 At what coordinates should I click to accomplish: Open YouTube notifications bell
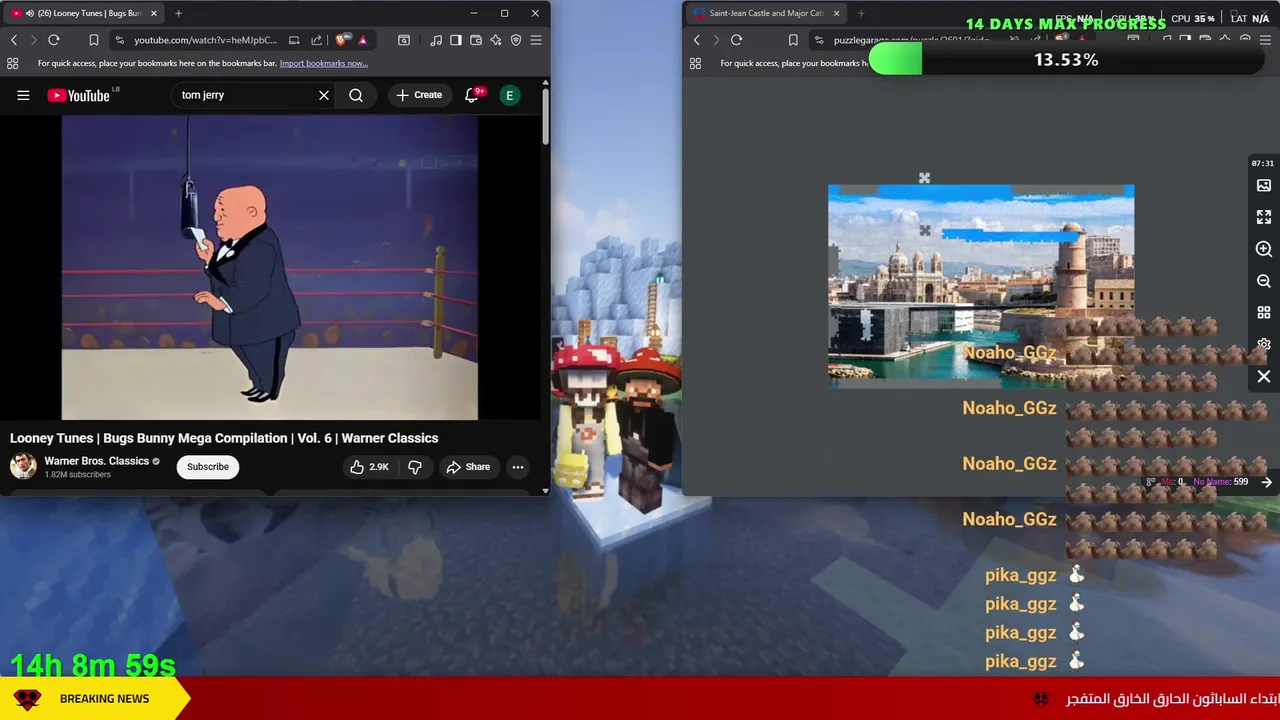pos(472,95)
